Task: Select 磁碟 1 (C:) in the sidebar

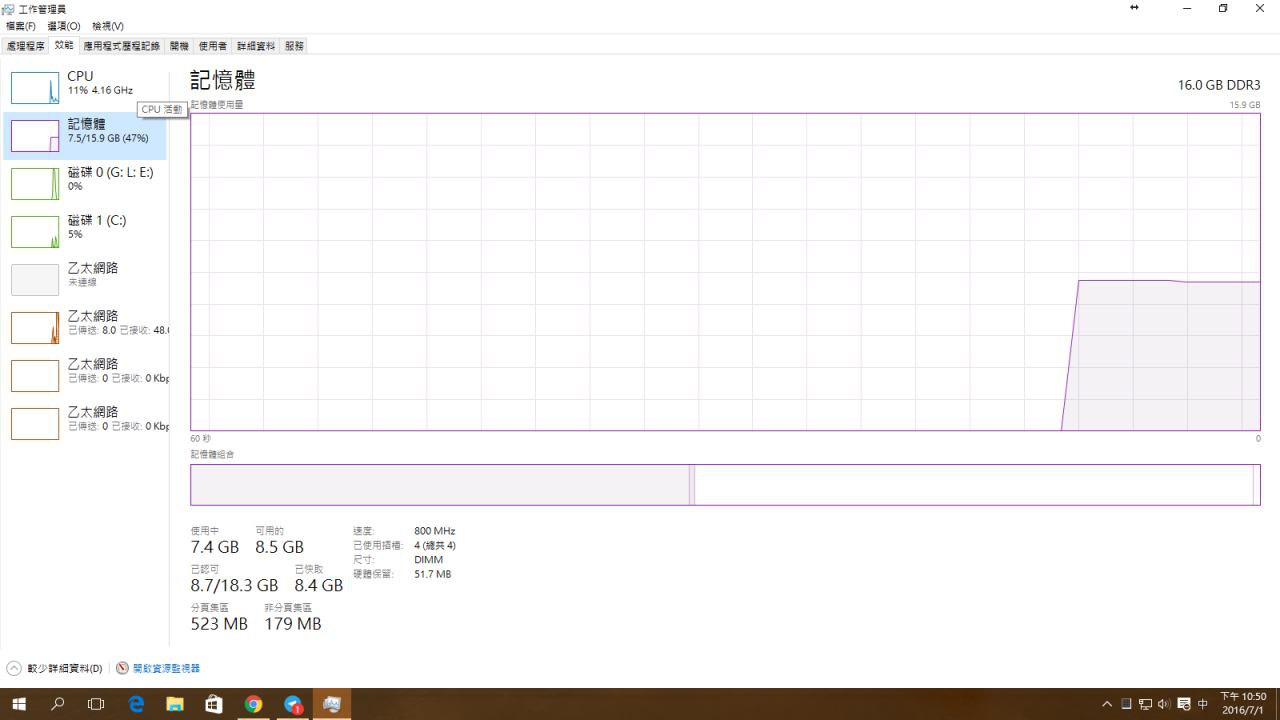Action: [x=86, y=231]
